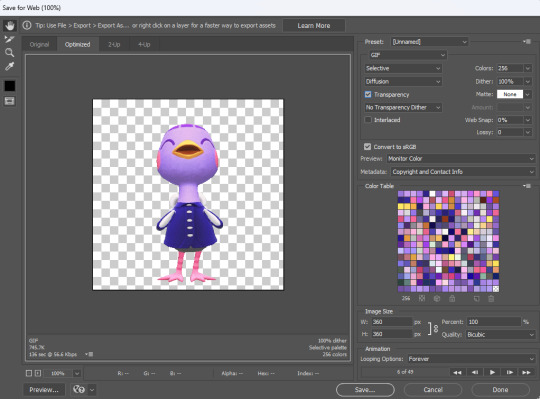Click the trash icon under Color Table

point(491,298)
